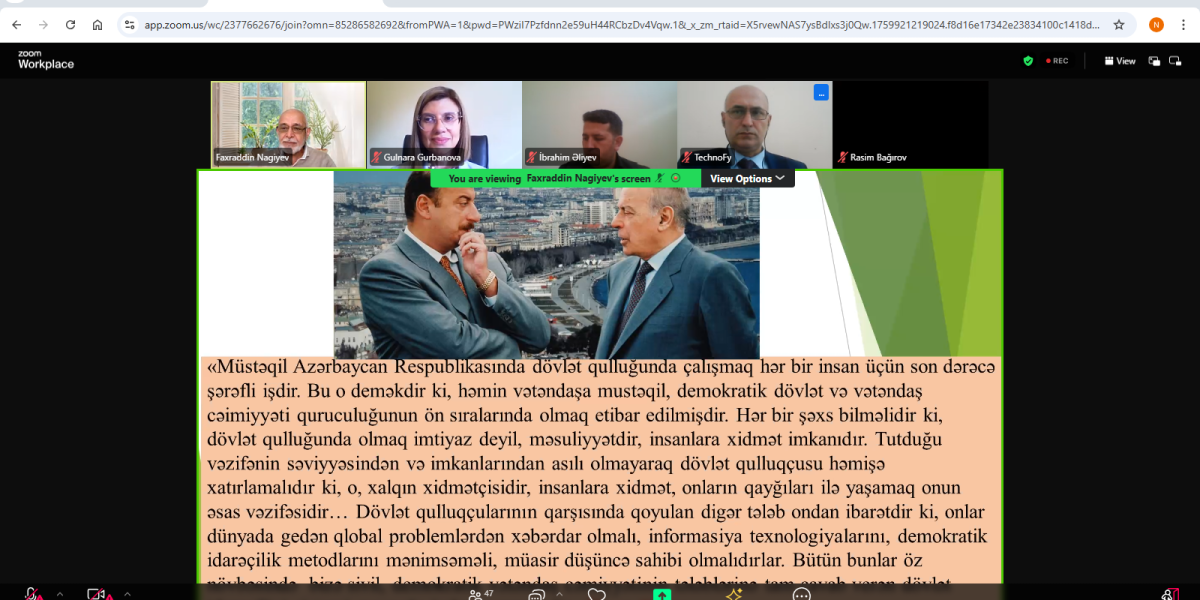Select Faxraddin Nagiyev's video thumbnail
This screenshot has width=1200, height=600.
288,124
